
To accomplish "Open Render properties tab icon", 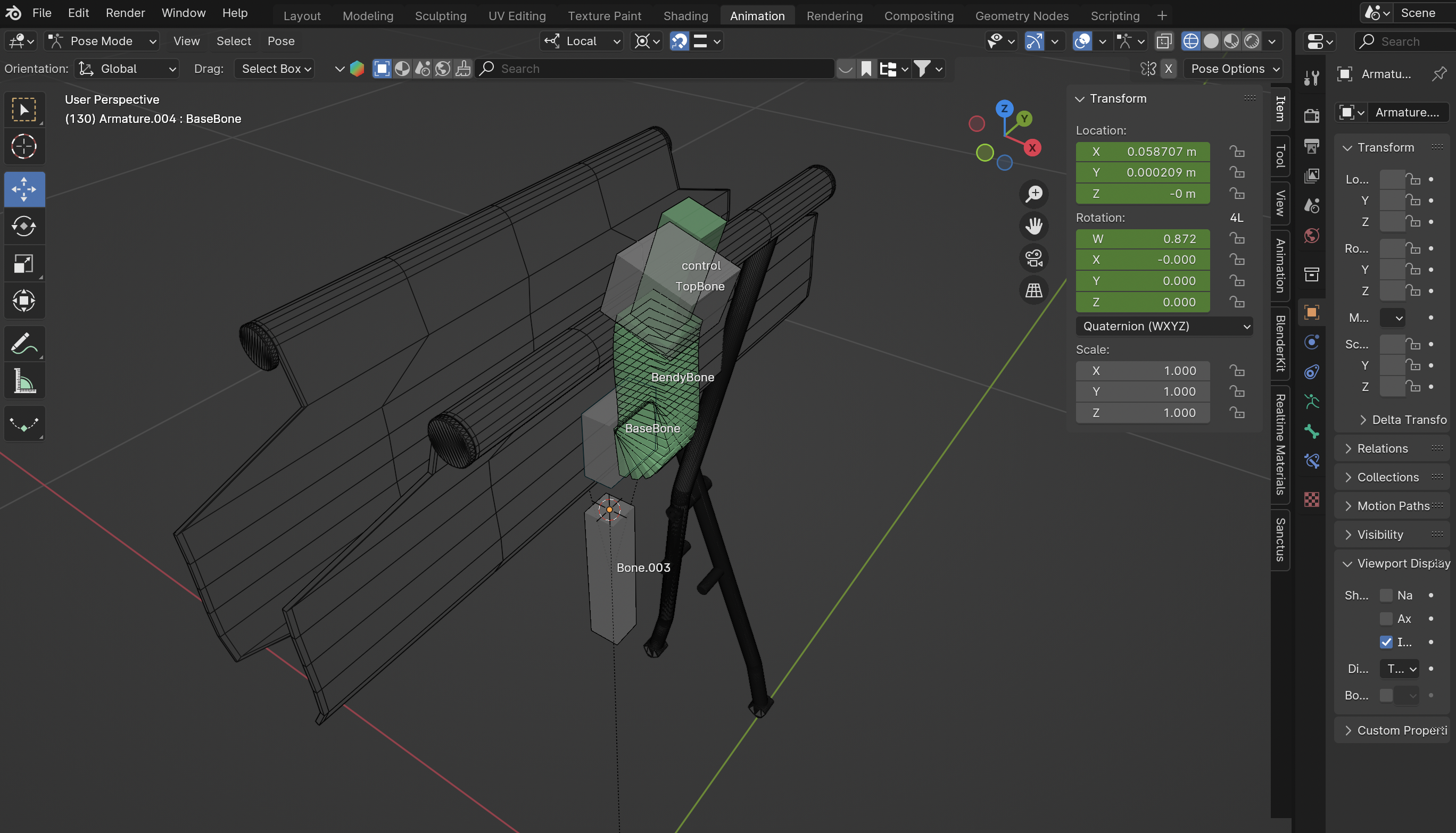I will 1312,115.
